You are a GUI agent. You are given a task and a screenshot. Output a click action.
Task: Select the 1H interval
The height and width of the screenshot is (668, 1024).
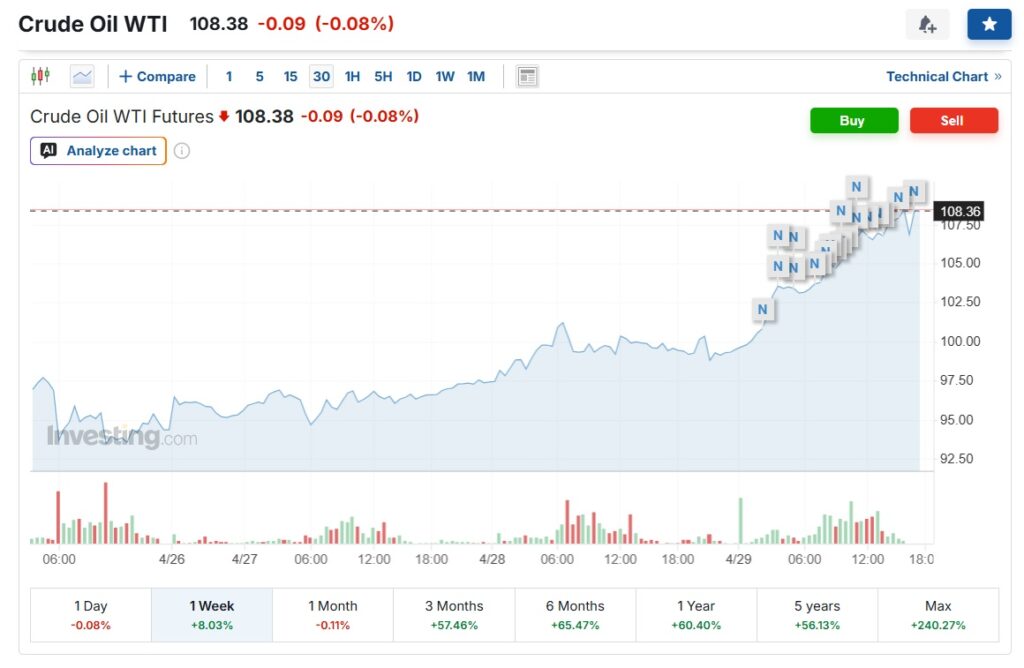352,76
